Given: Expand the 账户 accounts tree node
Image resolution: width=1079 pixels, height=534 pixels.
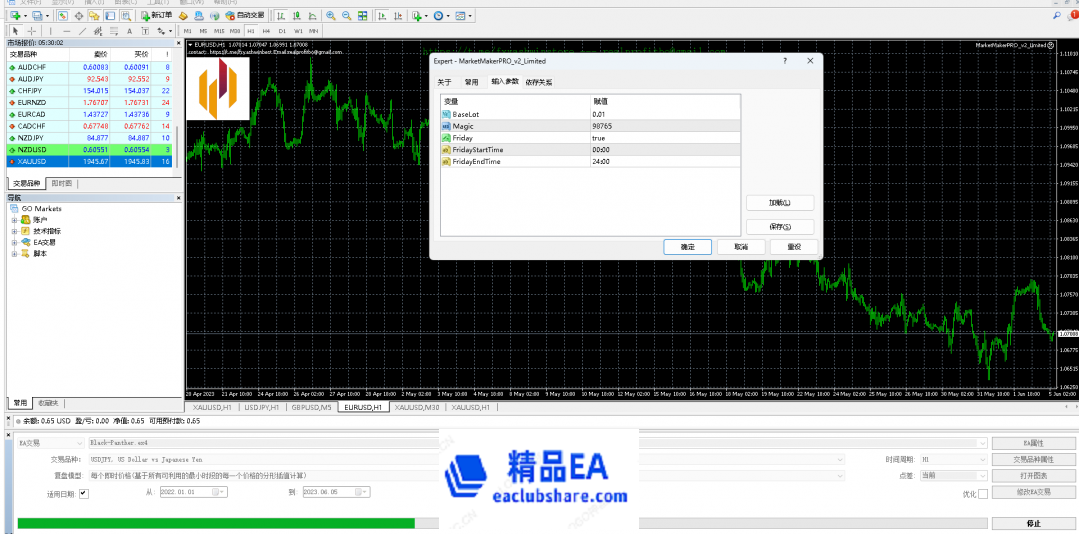Looking at the screenshot, I should pos(15,219).
